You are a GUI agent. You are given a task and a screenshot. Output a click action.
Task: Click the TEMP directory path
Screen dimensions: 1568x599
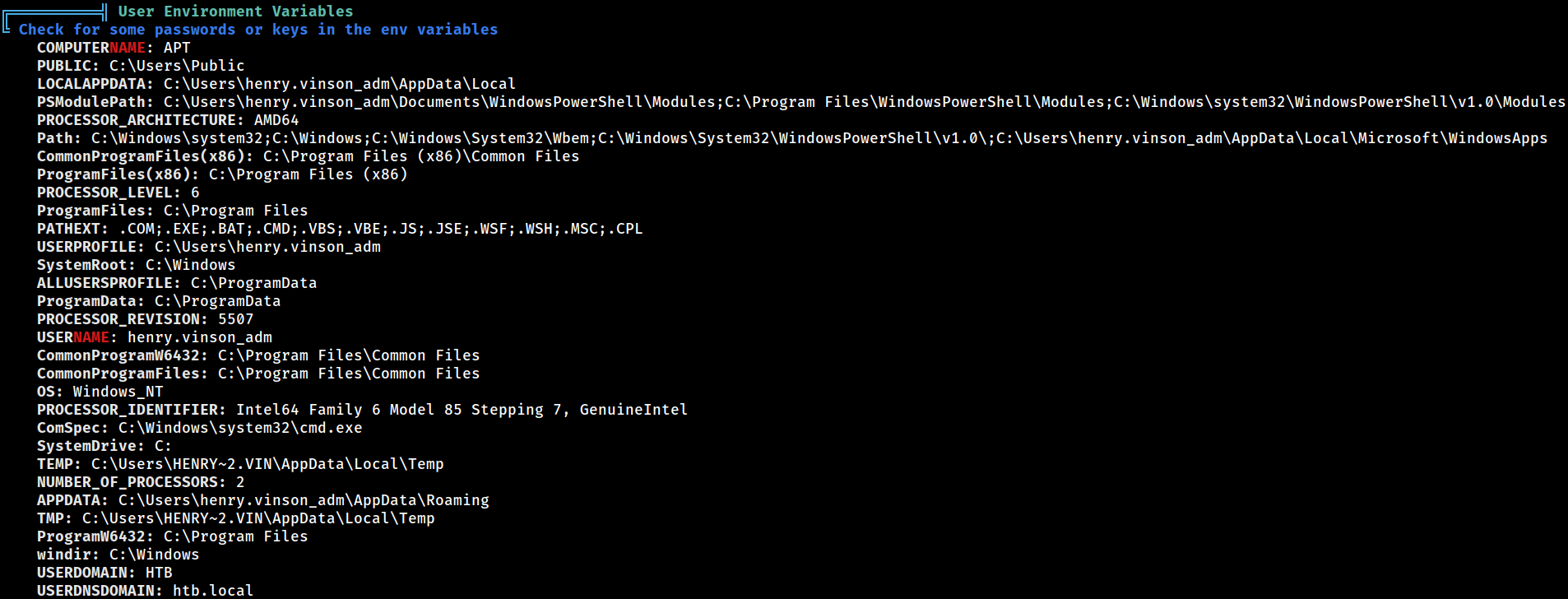pyautogui.click(x=267, y=464)
